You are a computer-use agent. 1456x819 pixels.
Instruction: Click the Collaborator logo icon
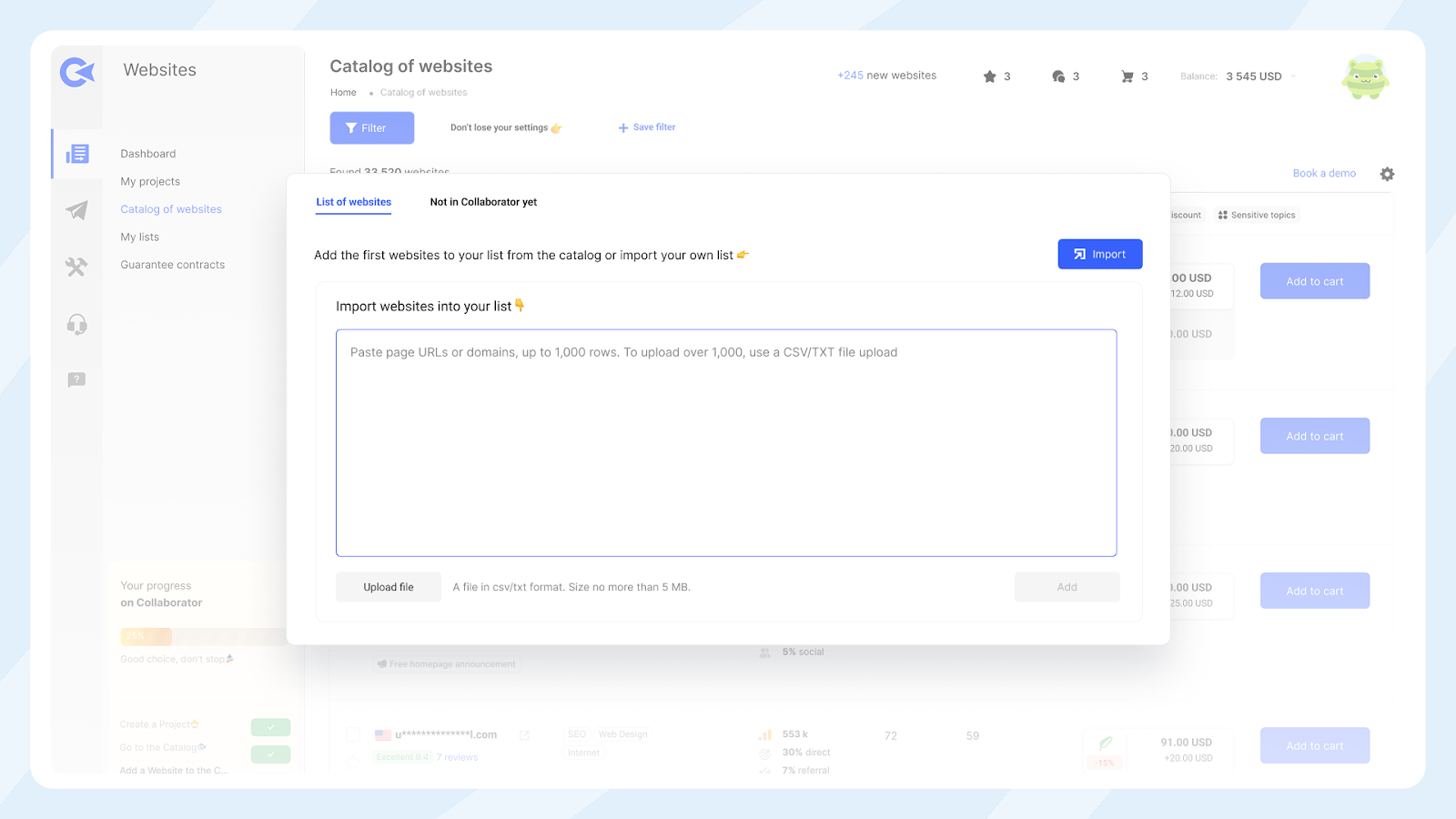pyautogui.click(x=77, y=72)
